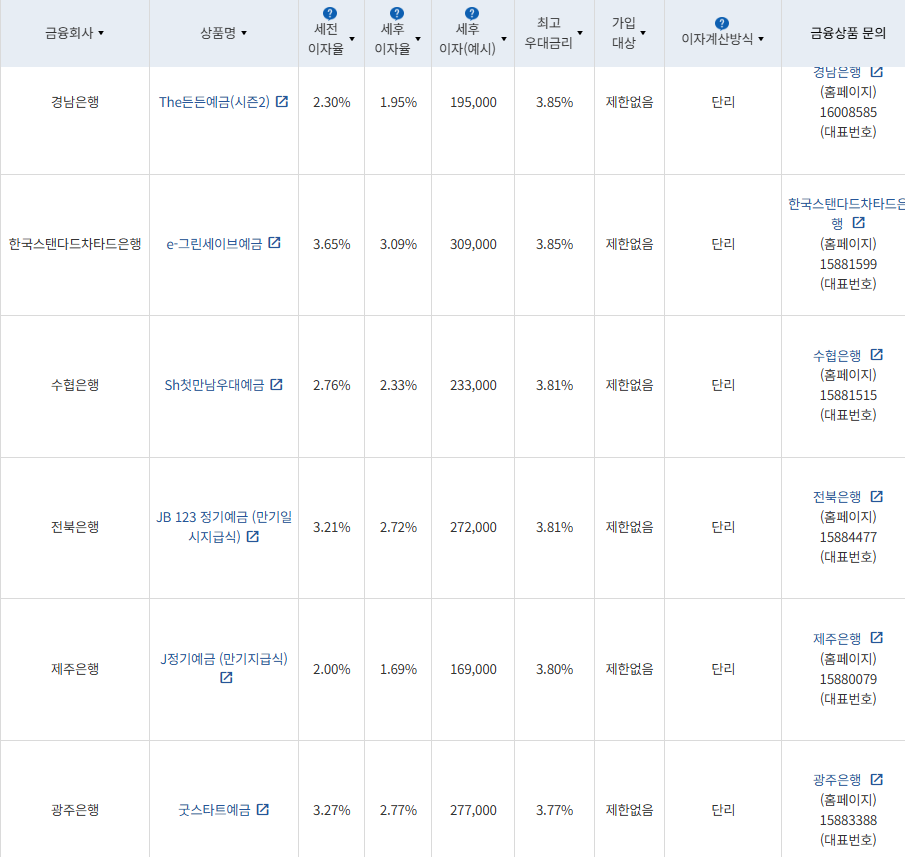
Task: Select after-tax interest 309,000 cell
Action: 473,244
